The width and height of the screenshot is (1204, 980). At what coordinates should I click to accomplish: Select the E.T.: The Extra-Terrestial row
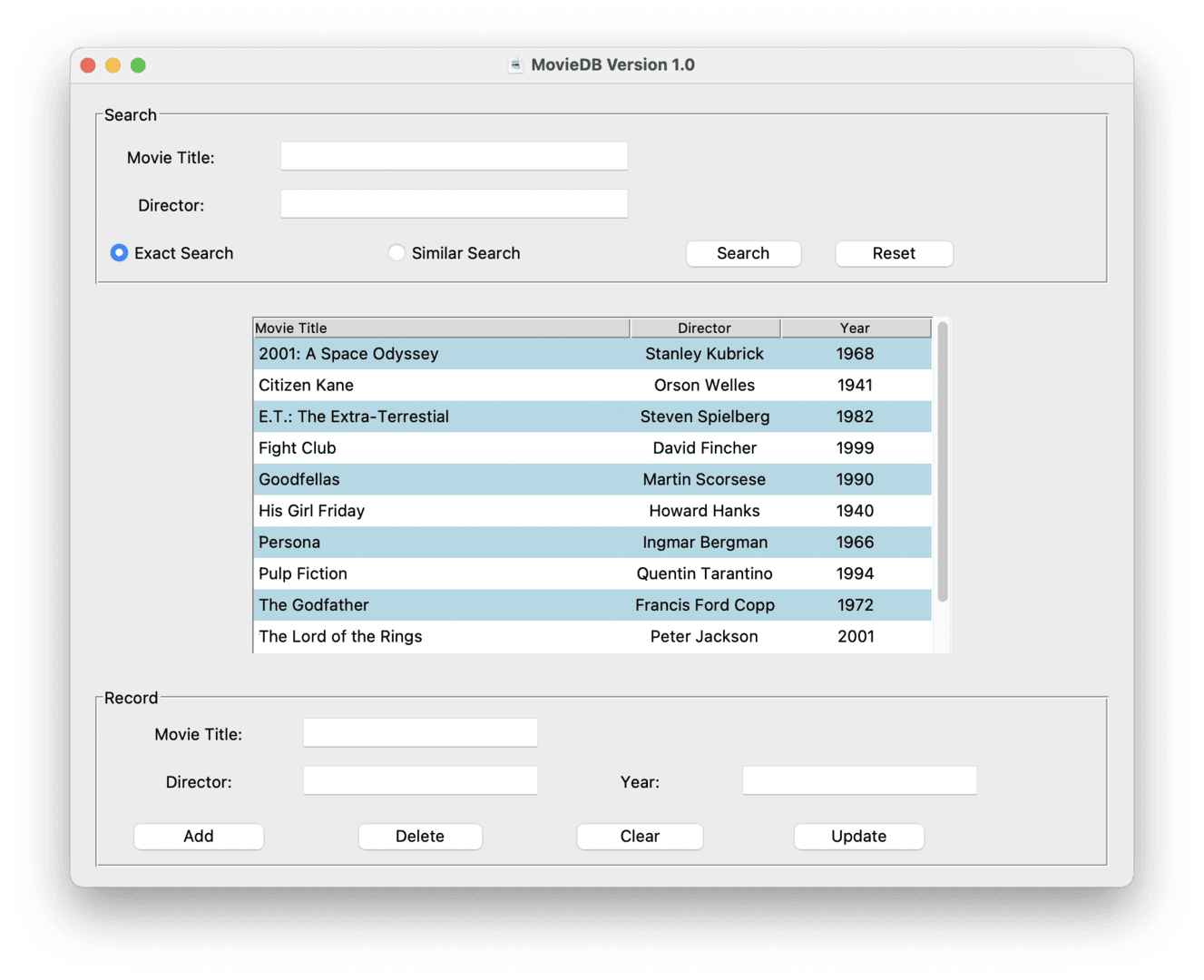(x=592, y=416)
